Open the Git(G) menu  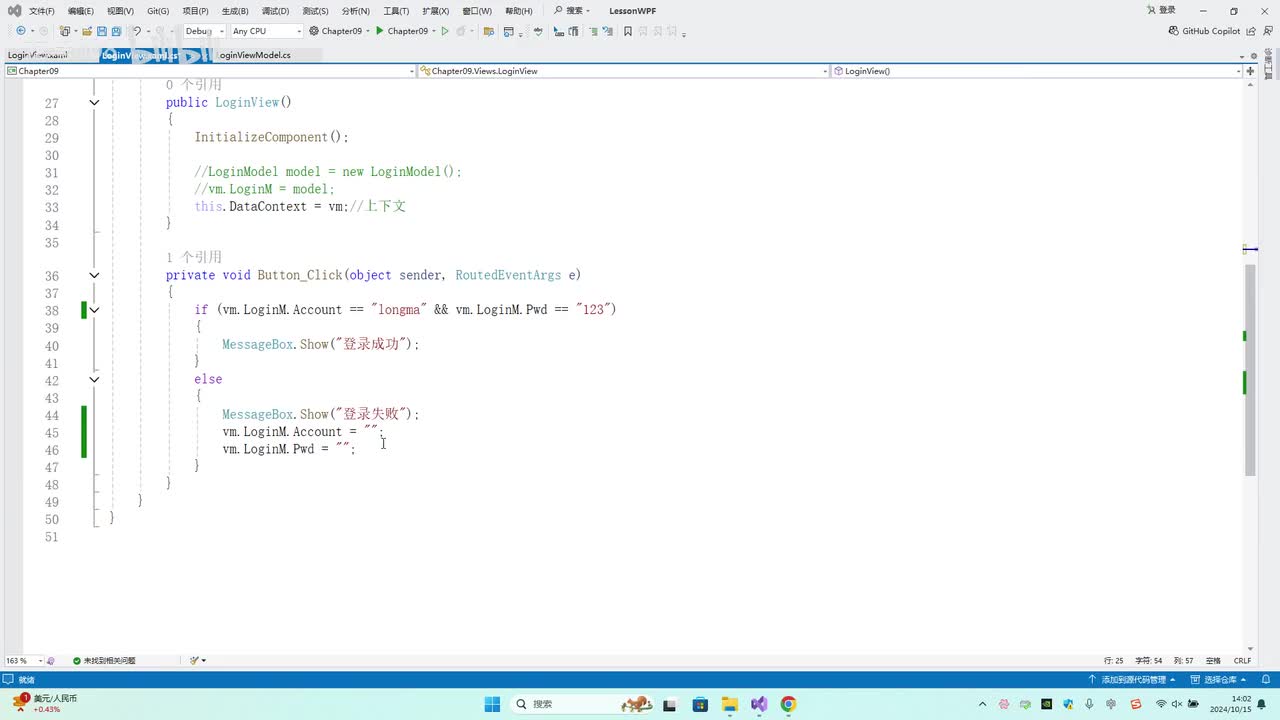point(158,11)
